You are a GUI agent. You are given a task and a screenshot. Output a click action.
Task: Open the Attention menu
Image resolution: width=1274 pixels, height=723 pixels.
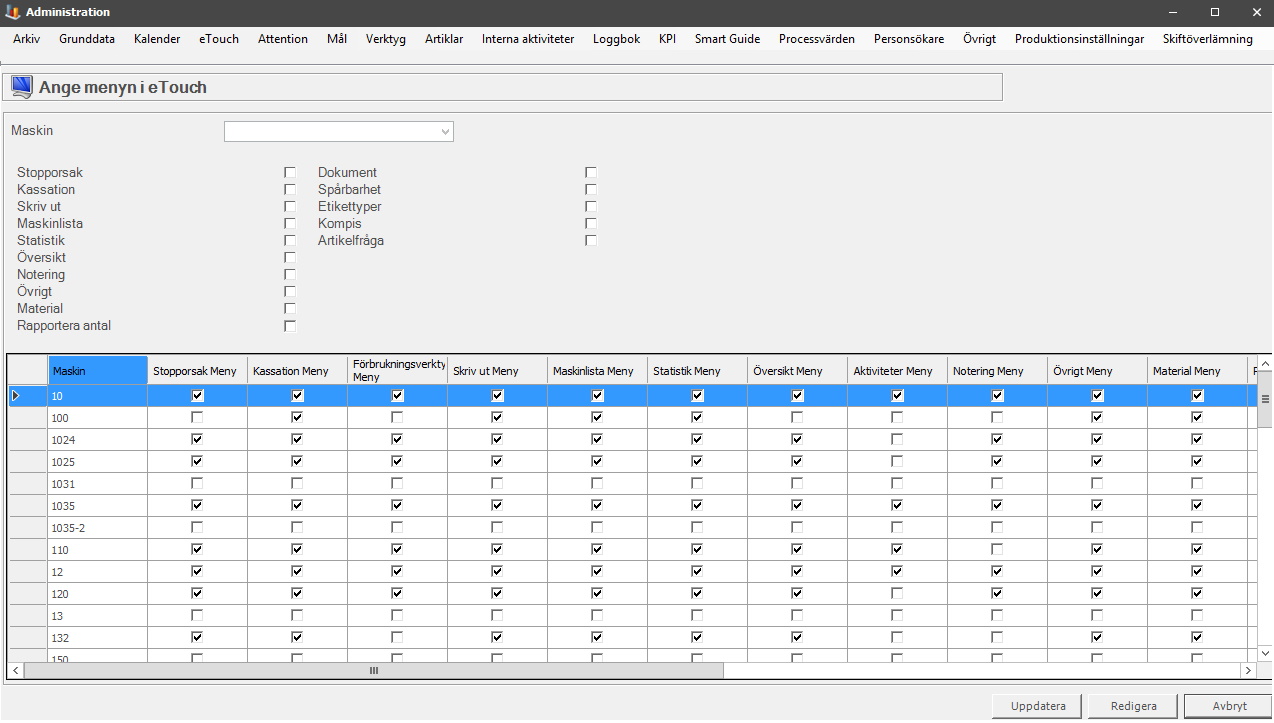[283, 39]
